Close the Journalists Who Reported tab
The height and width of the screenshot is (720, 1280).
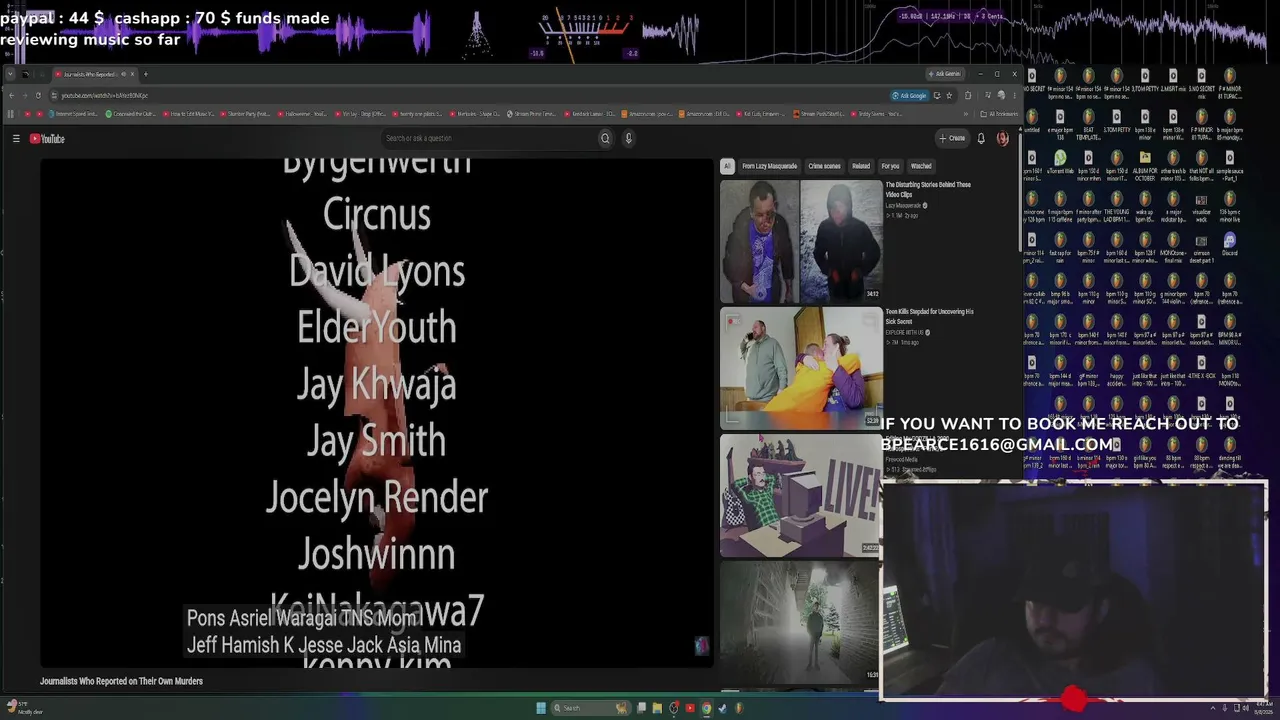133,74
